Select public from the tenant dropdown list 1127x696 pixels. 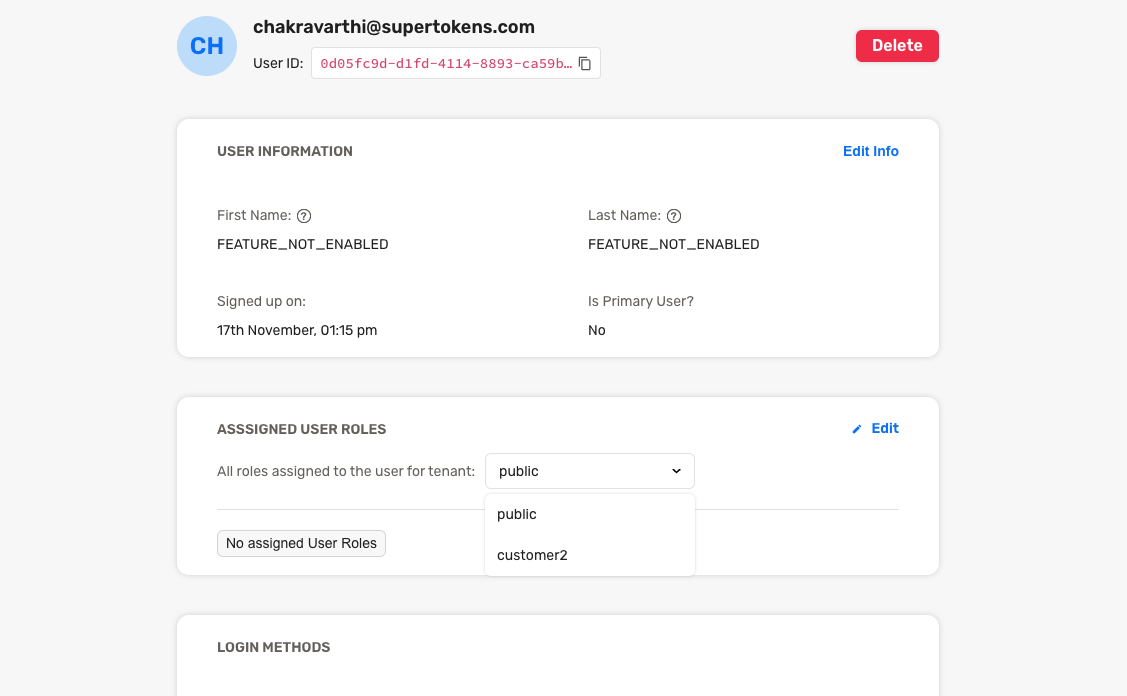click(516, 514)
